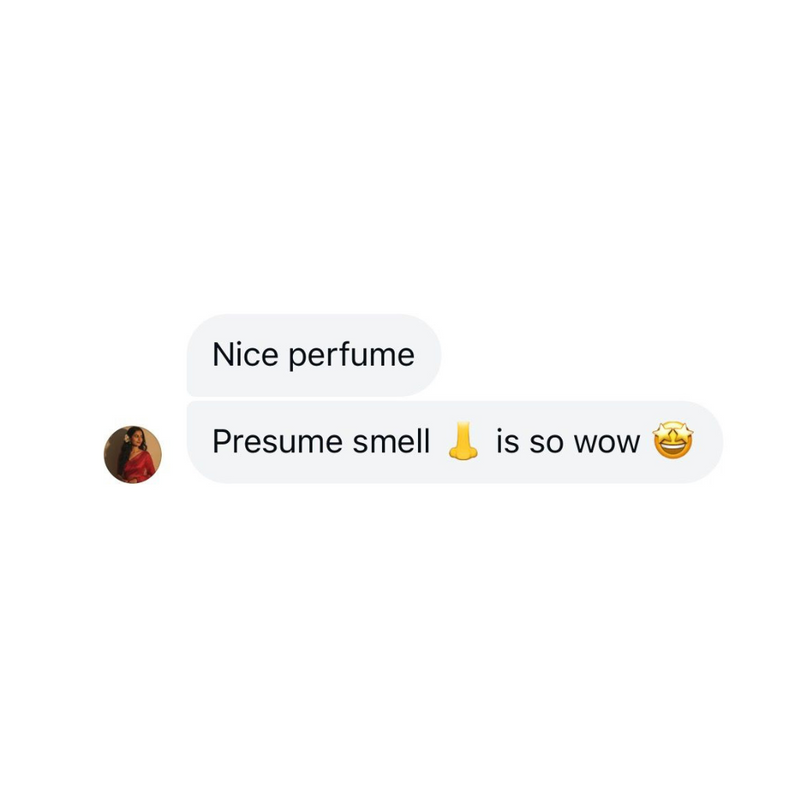Click the word "wow" in second message

click(x=607, y=443)
